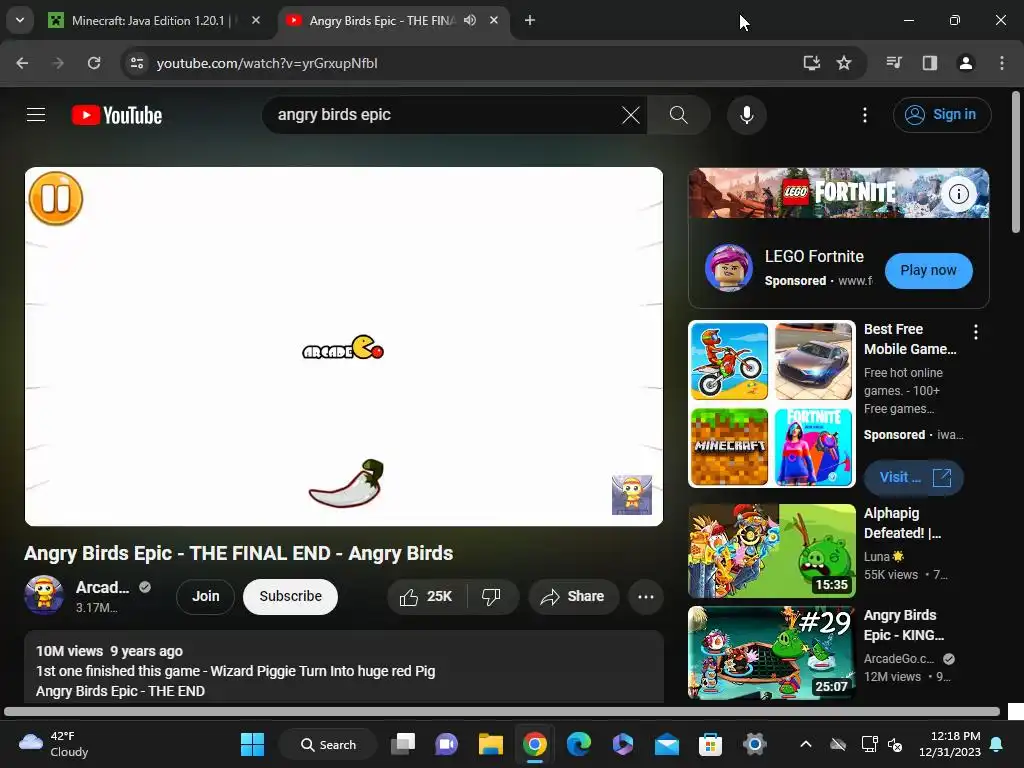
Task: Bookmark this page with the star
Action: (x=844, y=63)
